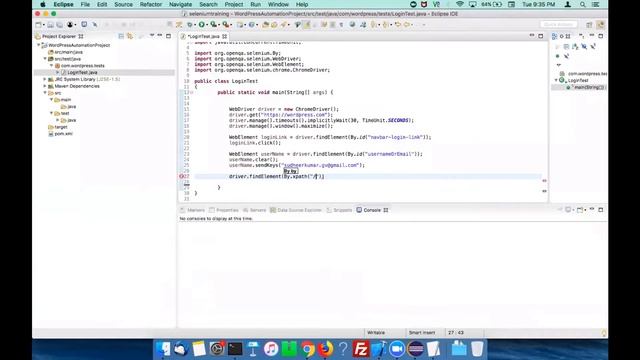The height and width of the screenshot is (360, 640).
Task: Click the Debug bug toolbar icon
Action: pos(190,24)
